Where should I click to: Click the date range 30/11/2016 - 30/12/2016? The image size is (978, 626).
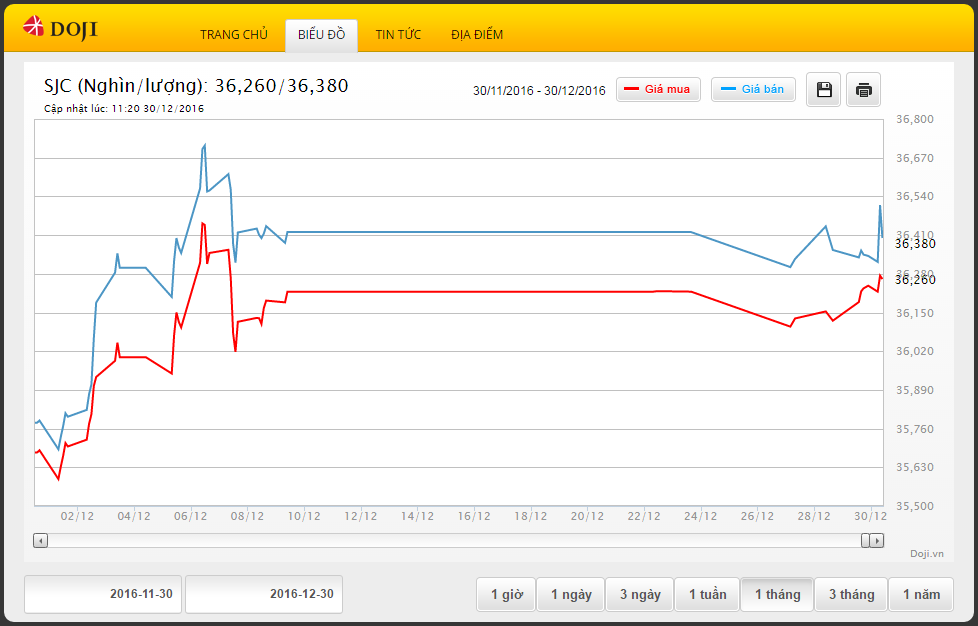point(539,90)
